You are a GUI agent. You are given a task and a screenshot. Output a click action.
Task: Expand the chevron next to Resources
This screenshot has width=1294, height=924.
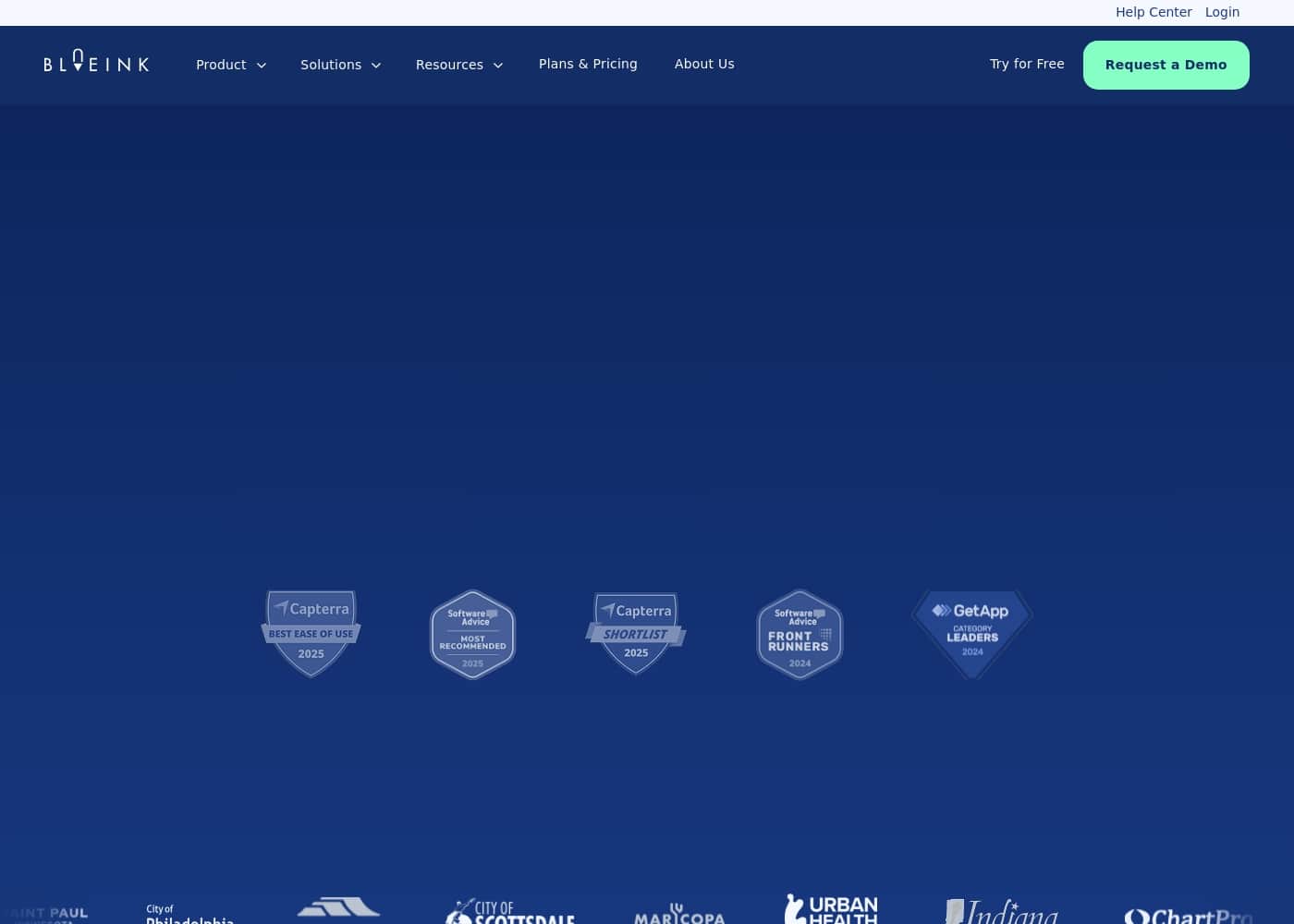pos(498,66)
